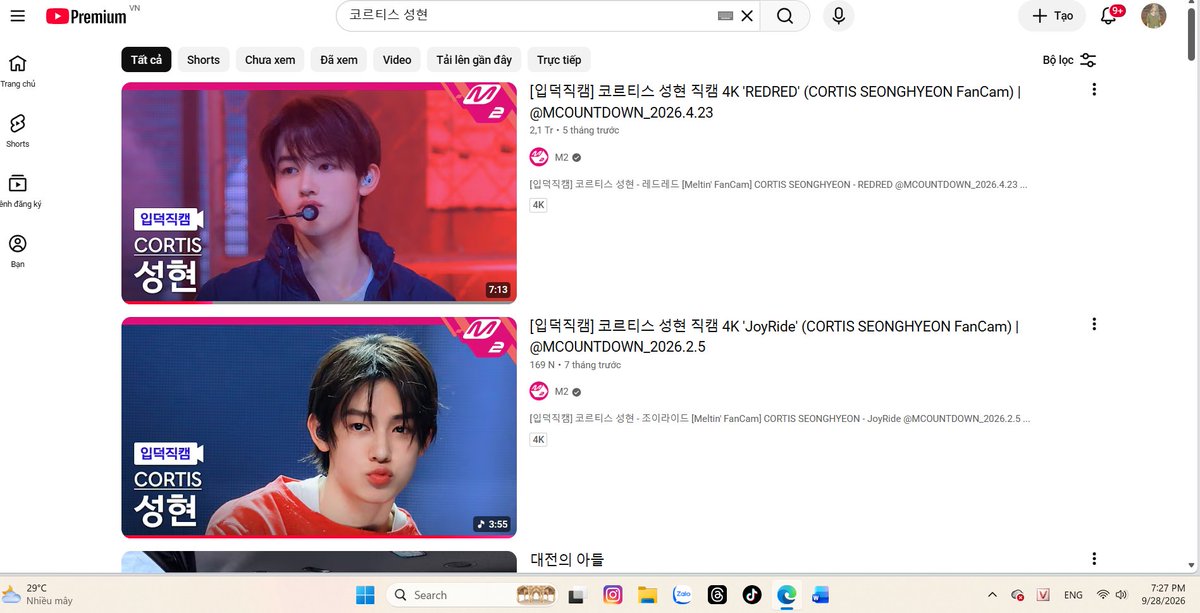Open M2 channel name under JoyRide video
This screenshot has width=1200, height=613.
[x=561, y=392]
